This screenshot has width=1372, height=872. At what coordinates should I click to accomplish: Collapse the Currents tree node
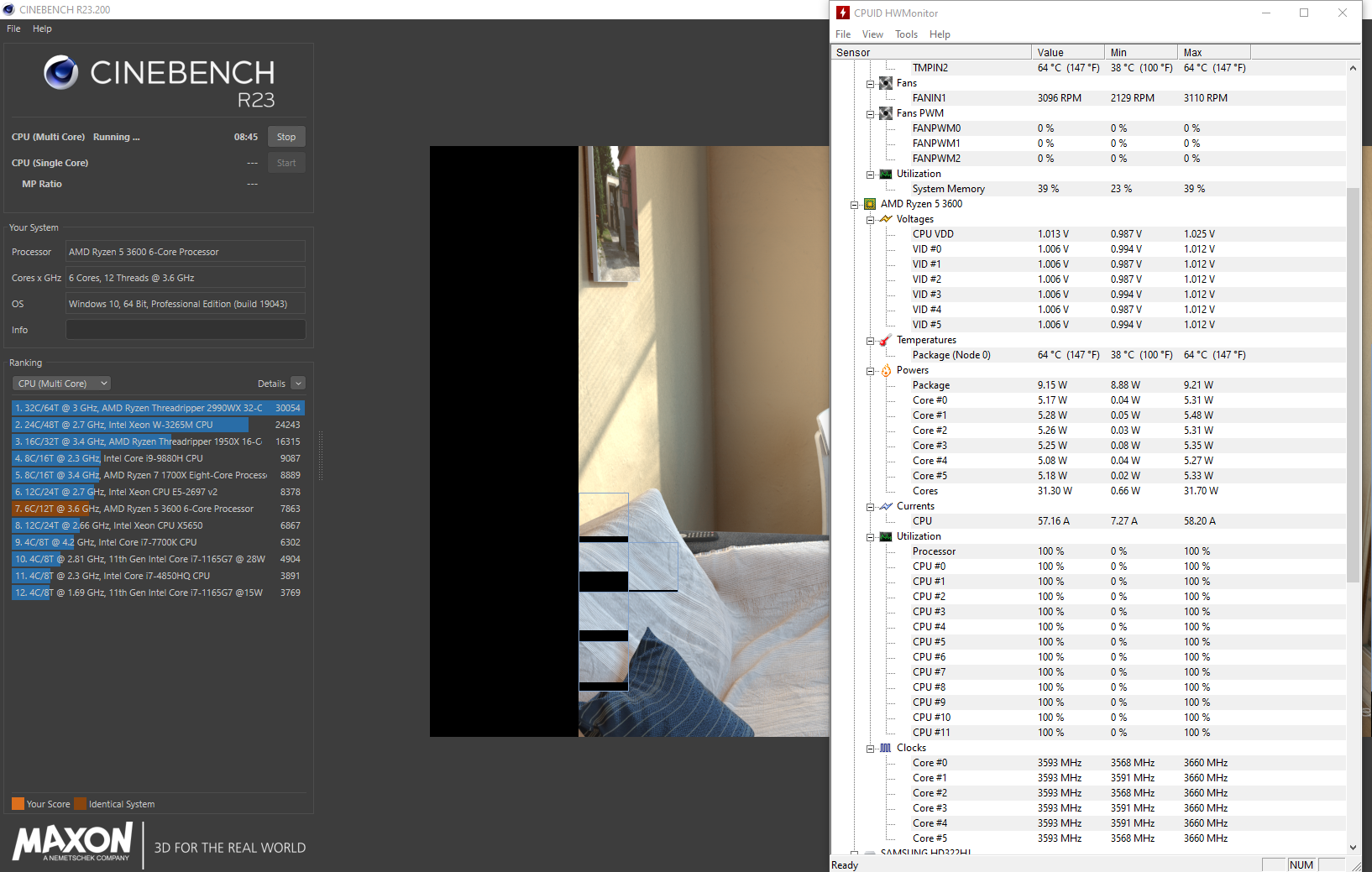(870, 507)
